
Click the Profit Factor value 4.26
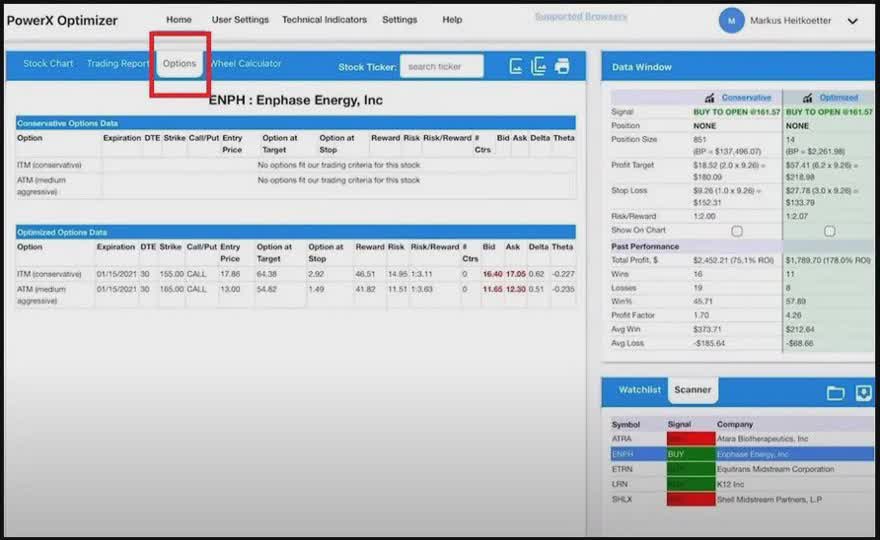click(793, 315)
